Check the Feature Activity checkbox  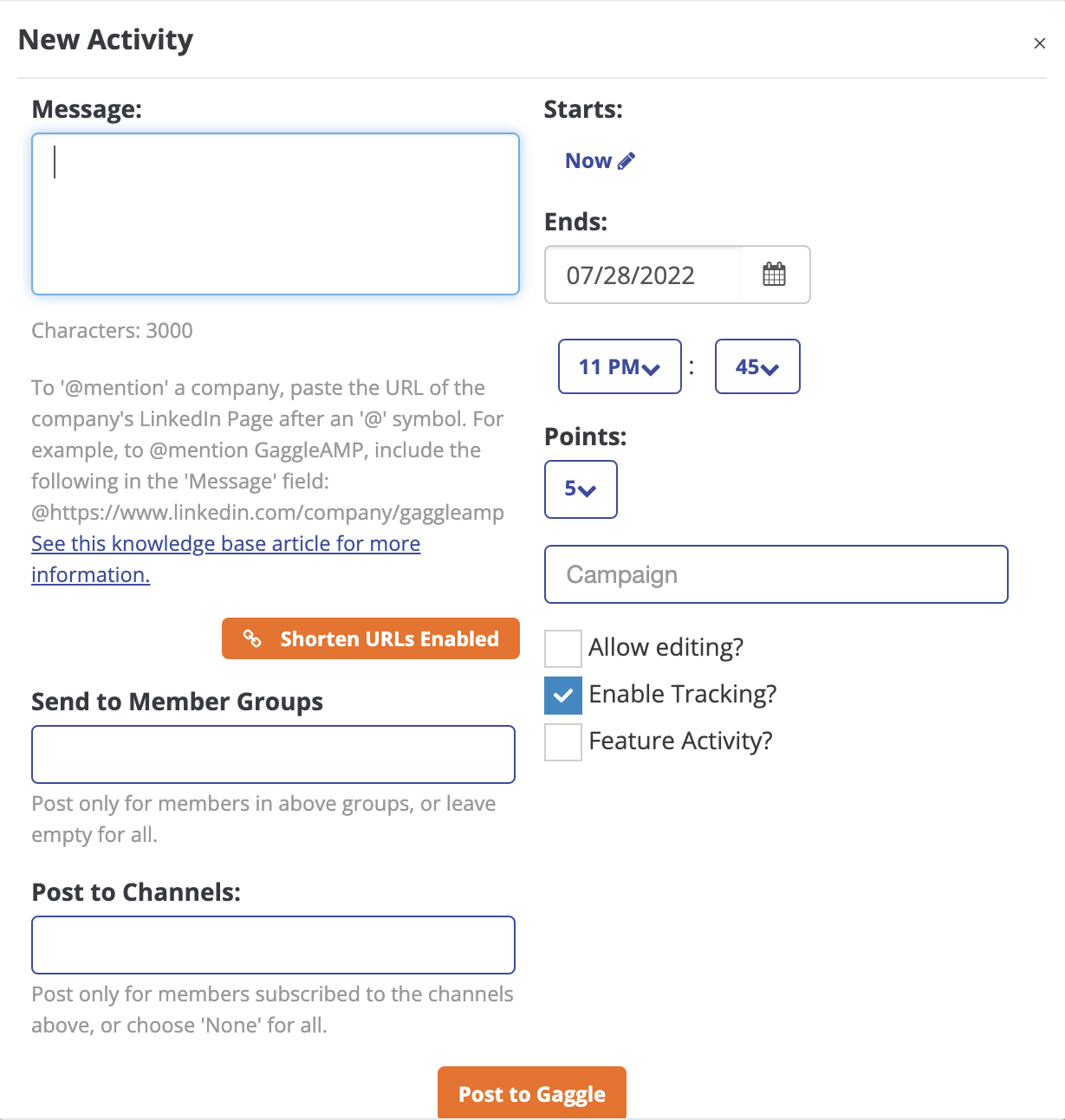[563, 741]
